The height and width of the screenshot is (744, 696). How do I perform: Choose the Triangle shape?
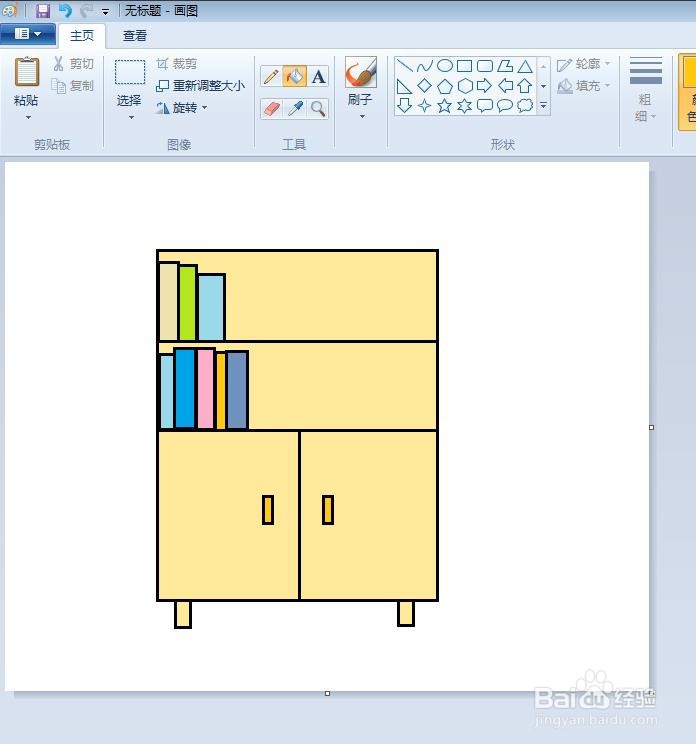click(x=525, y=65)
